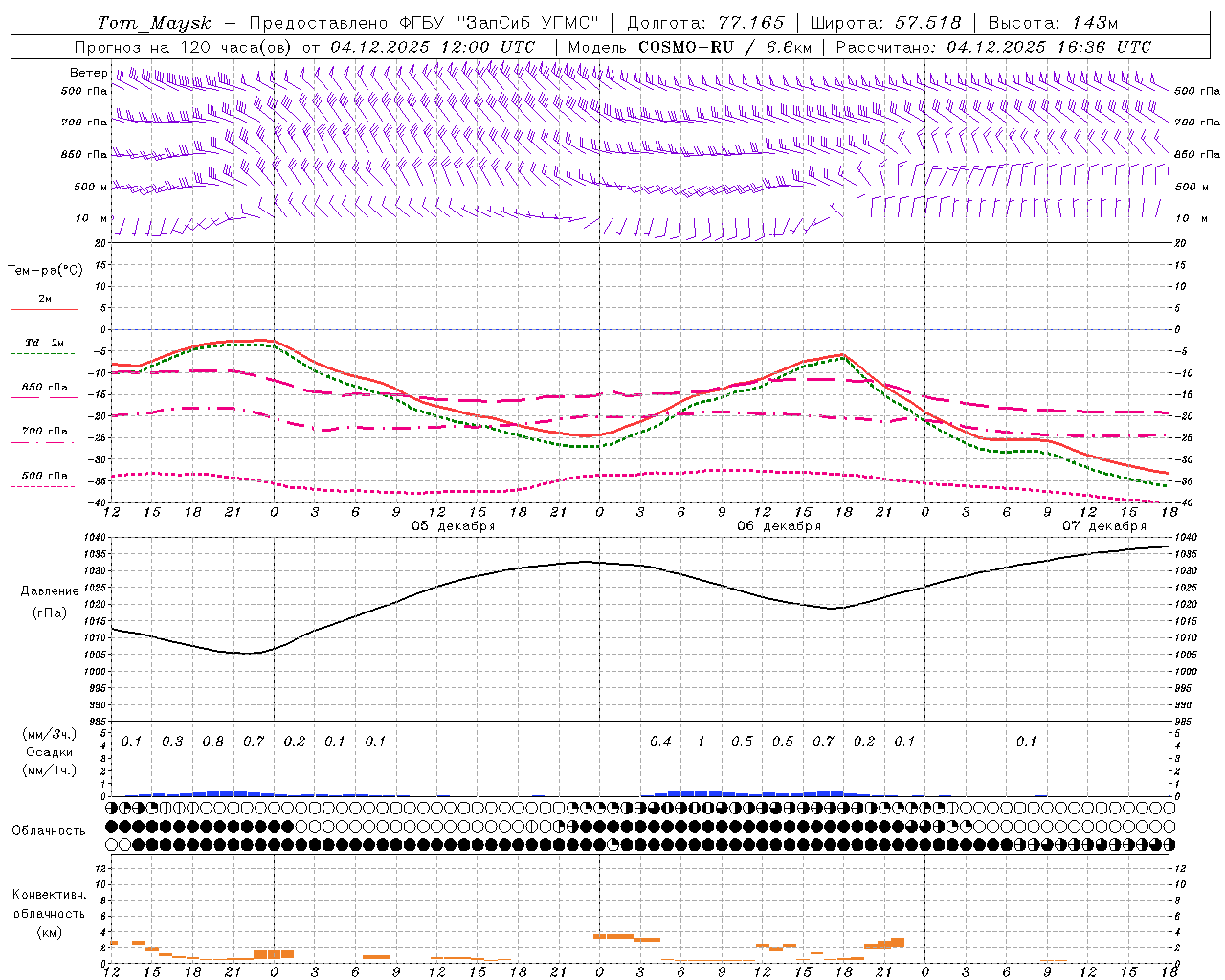Click the elevation text "Высота: 143м"
1225x980 pixels.
(x=1053, y=23)
